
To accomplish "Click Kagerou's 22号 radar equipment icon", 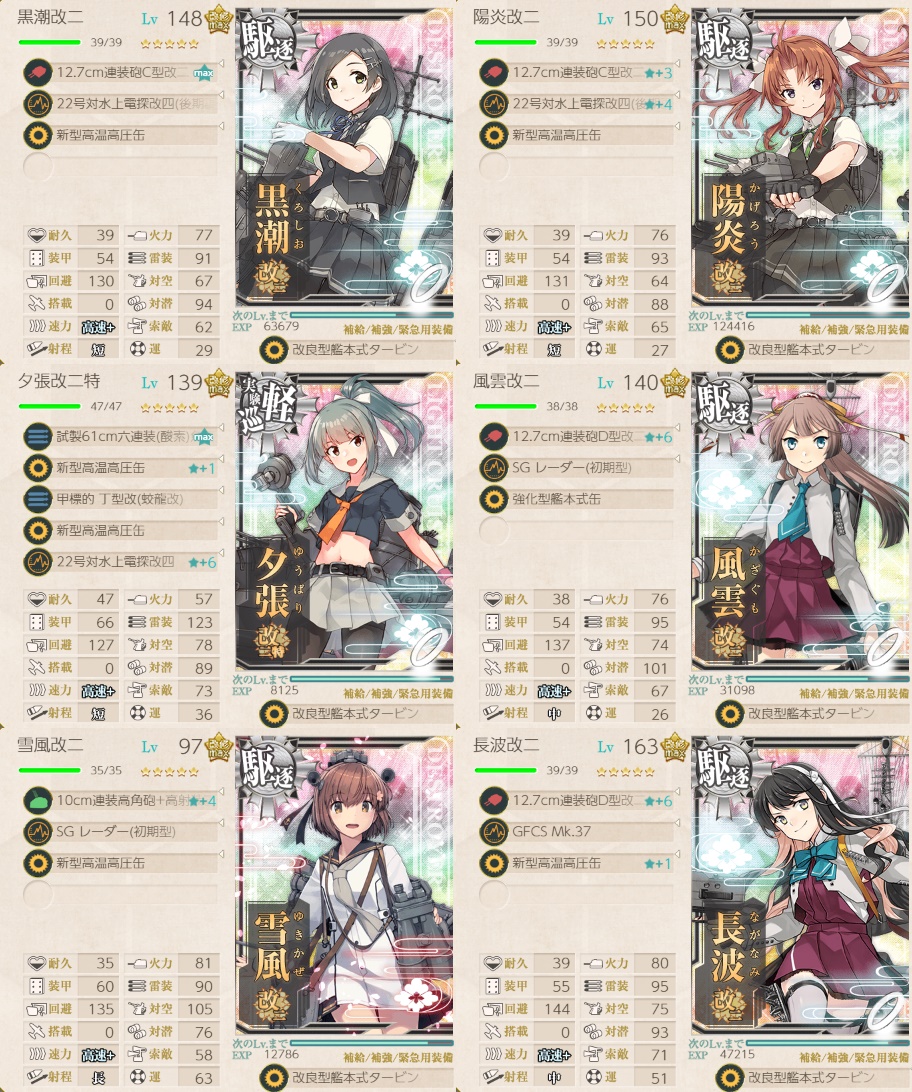I will pos(494,104).
